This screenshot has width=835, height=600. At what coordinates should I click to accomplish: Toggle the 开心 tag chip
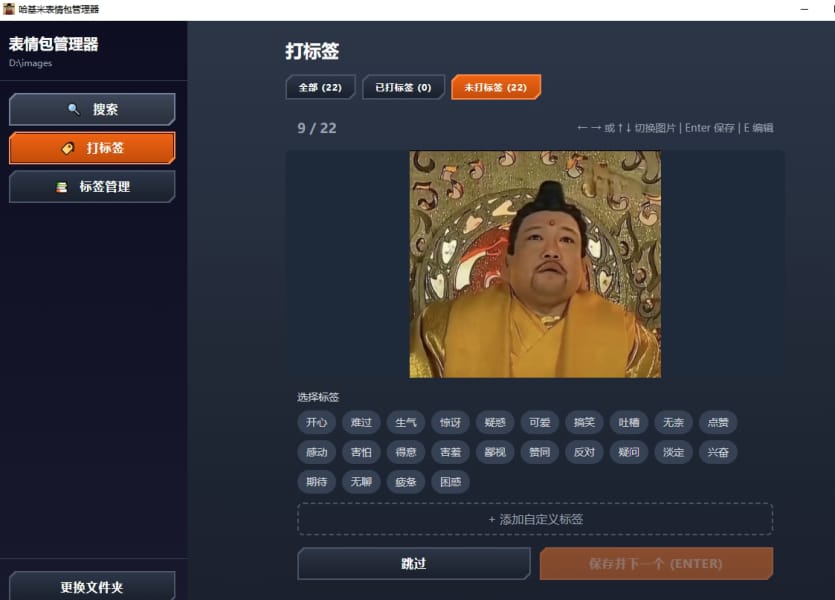[x=317, y=423]
